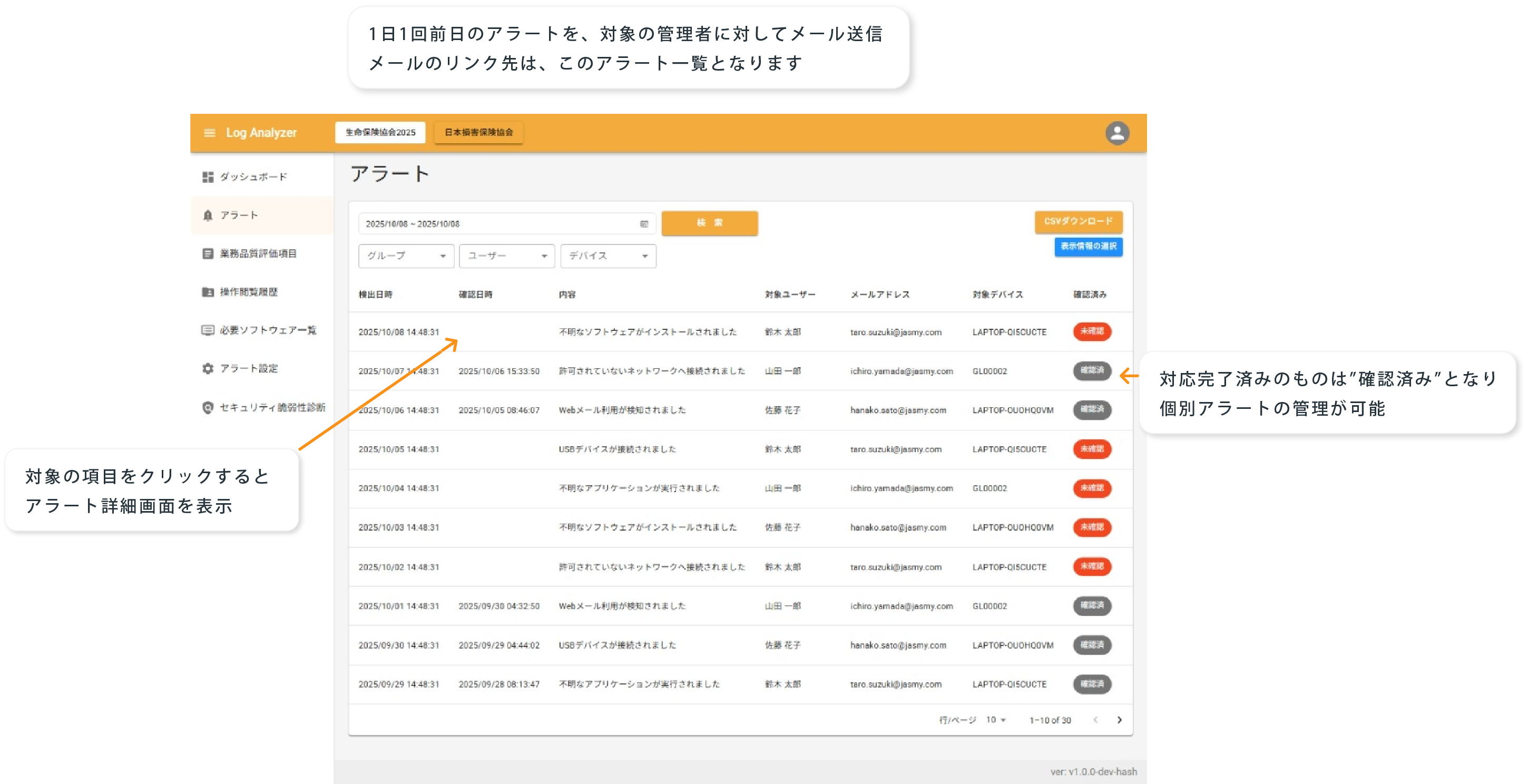Go to アラート設定 gear item
1528x784 pixels.
249,368
